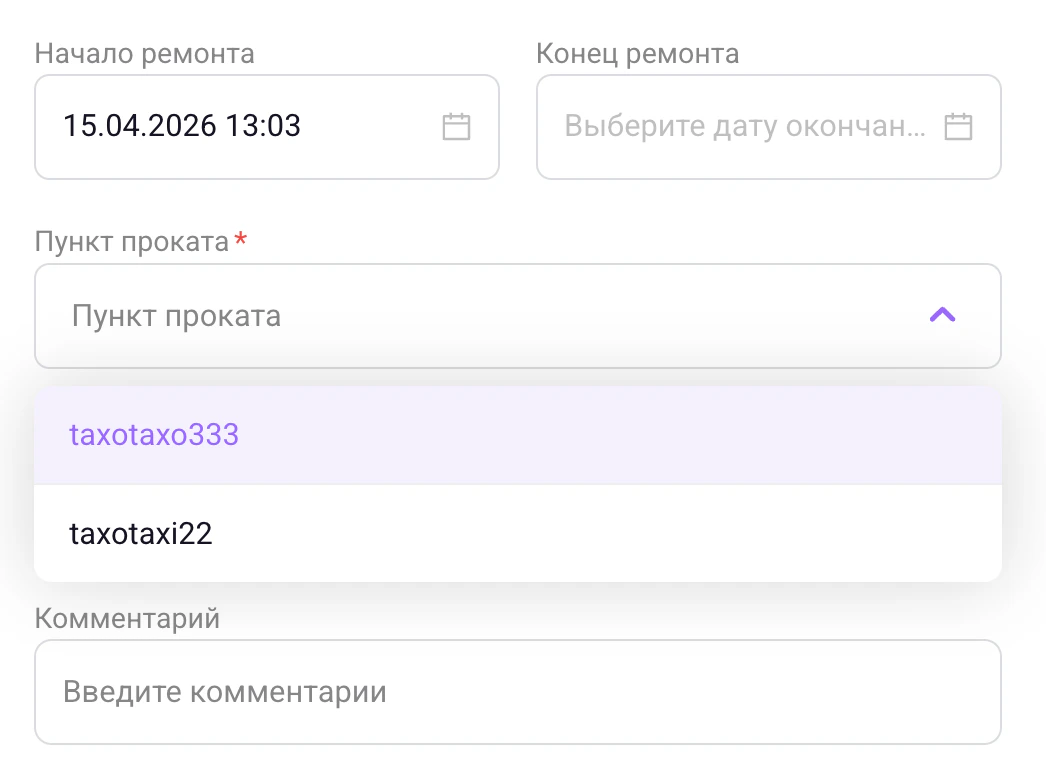This screenshot has height=760, width=1046.
Task: Open repair start date picker via calendar icon
Action: (456, 126)
